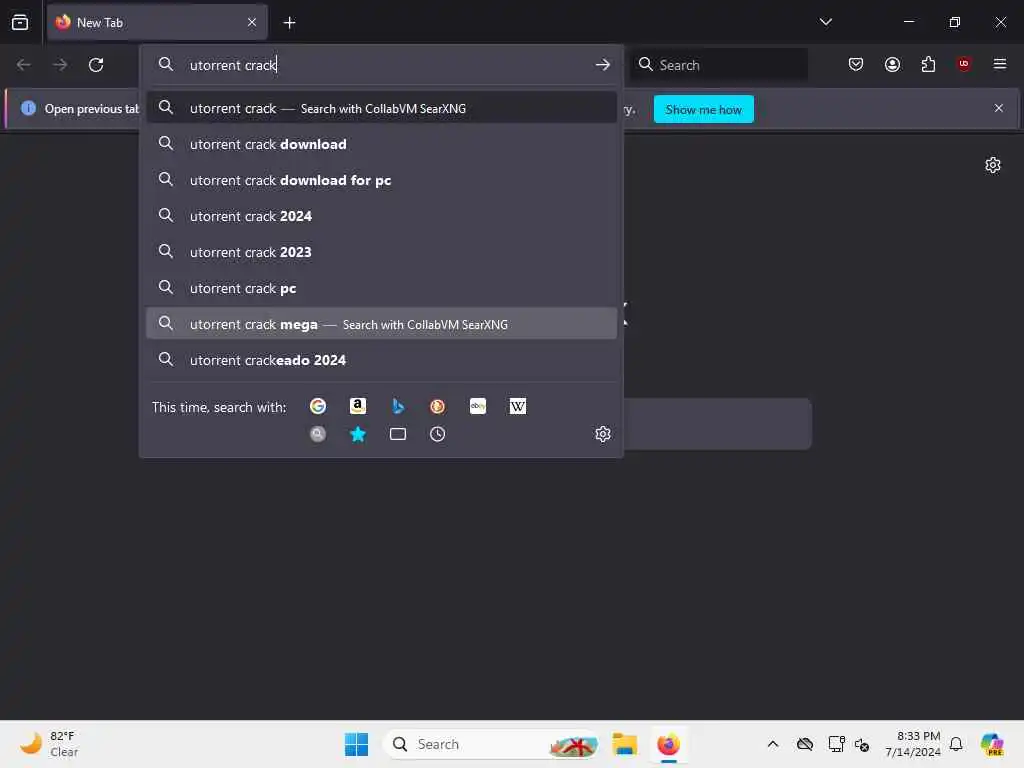
Task: Search with DuckDuckGo engine icon
Action: [x=438, y=406]
